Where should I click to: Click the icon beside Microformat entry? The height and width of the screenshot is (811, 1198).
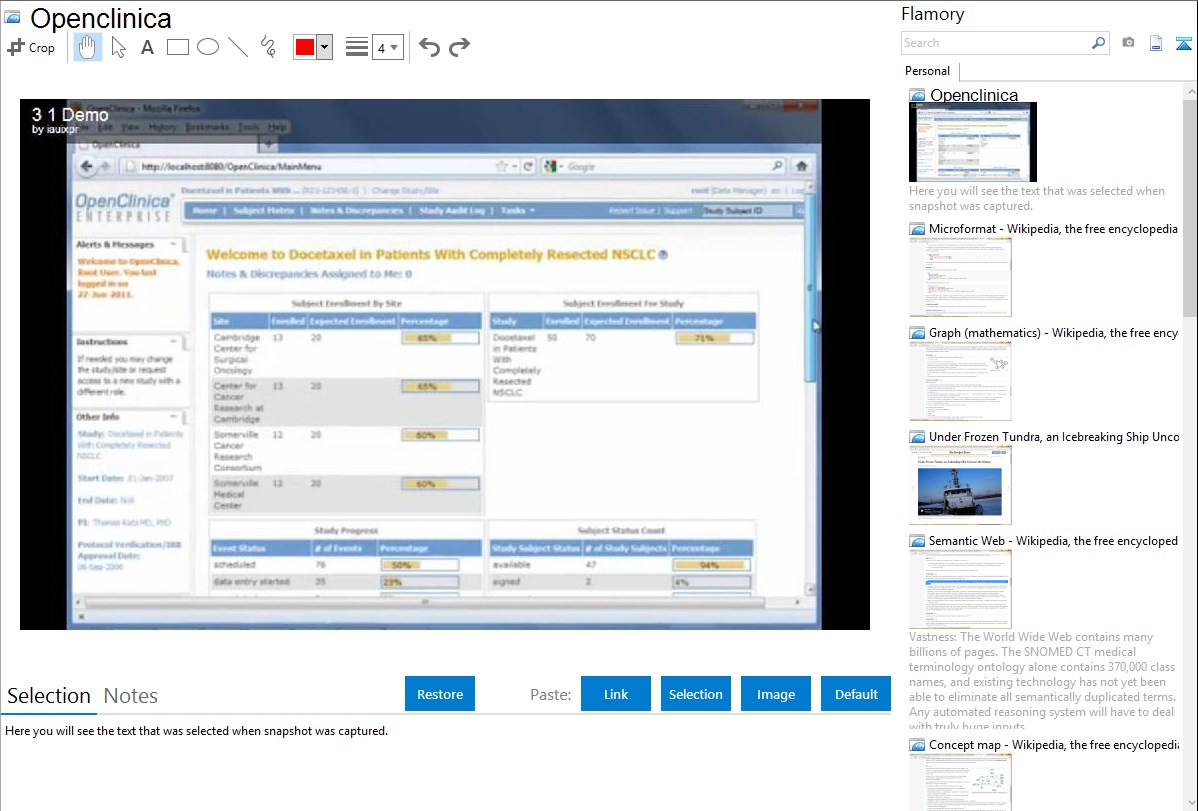pyautogui.click(x=918, y=229)
